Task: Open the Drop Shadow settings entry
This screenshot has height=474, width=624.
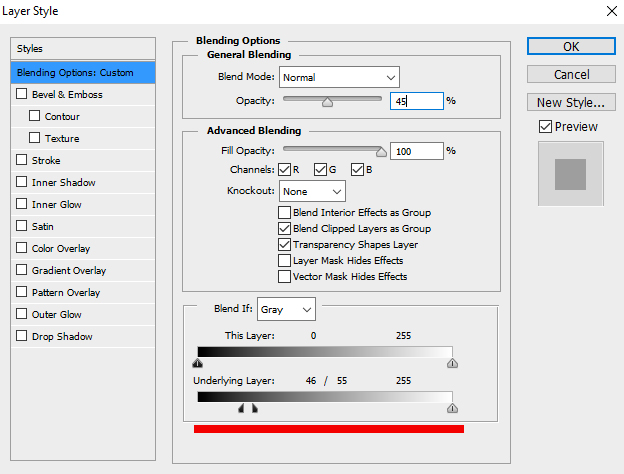Action: tap(62, 336)
